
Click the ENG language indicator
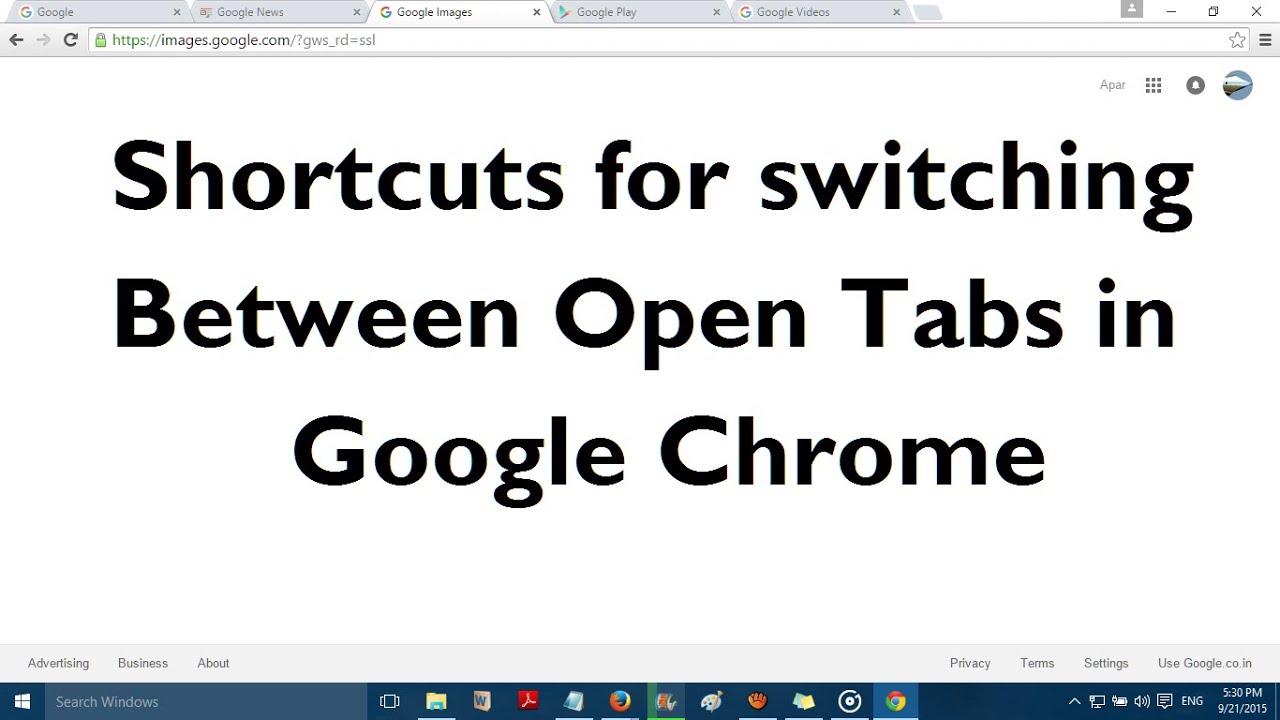coord(1192,702)
